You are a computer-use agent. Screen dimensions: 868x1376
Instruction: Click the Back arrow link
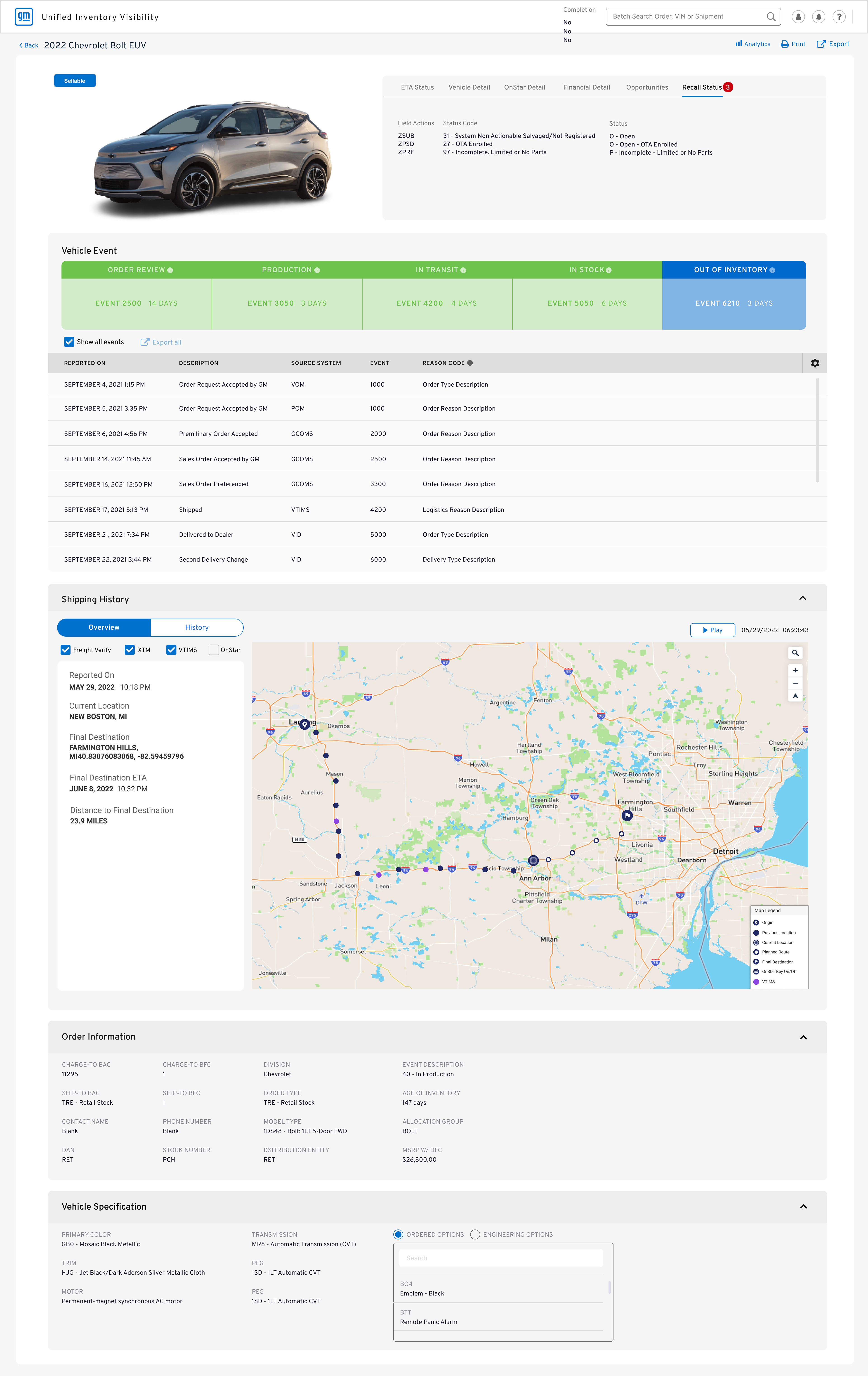point(28,45)
